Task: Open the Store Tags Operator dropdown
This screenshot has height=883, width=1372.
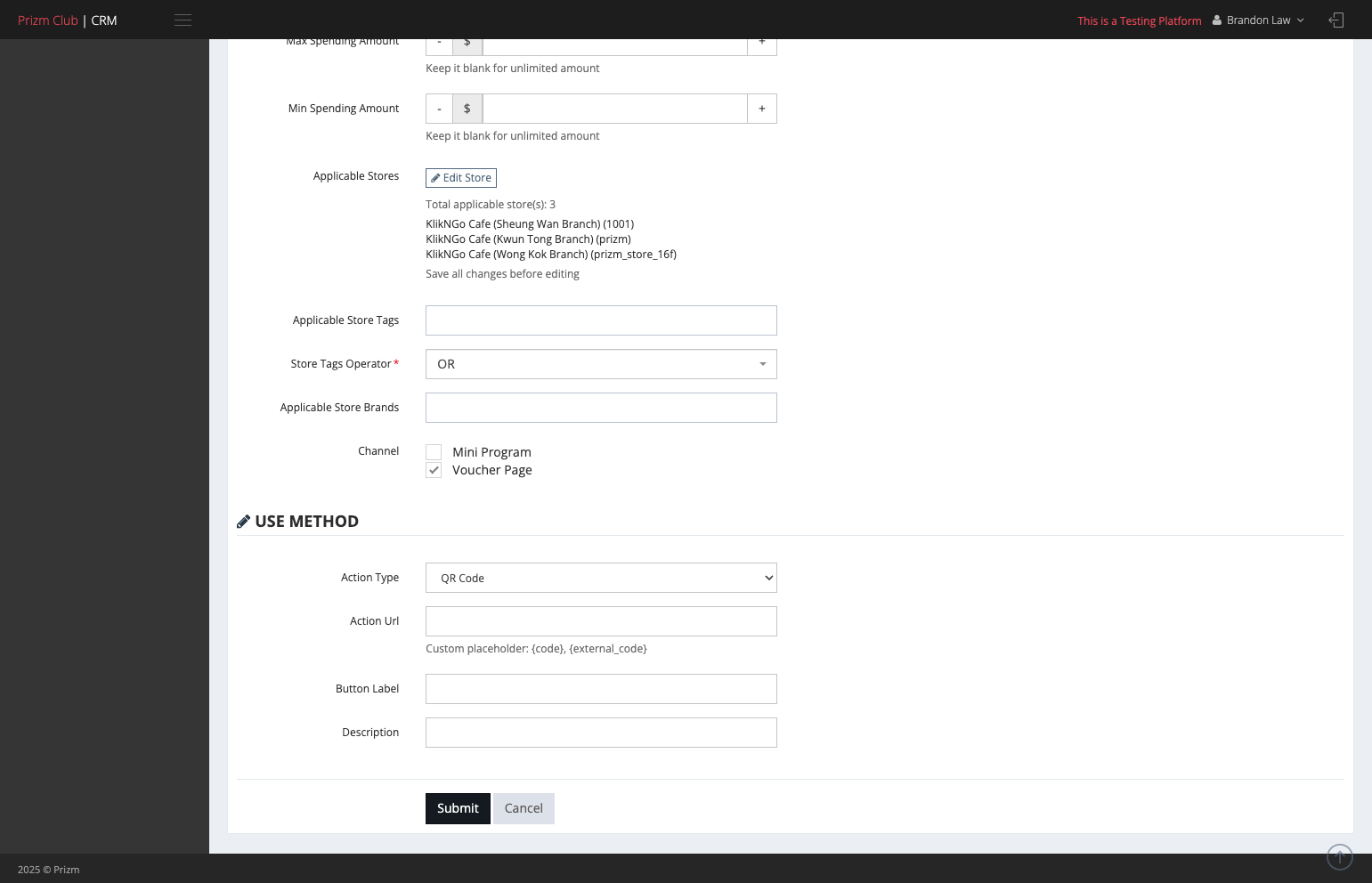Action: coord(601,364)
